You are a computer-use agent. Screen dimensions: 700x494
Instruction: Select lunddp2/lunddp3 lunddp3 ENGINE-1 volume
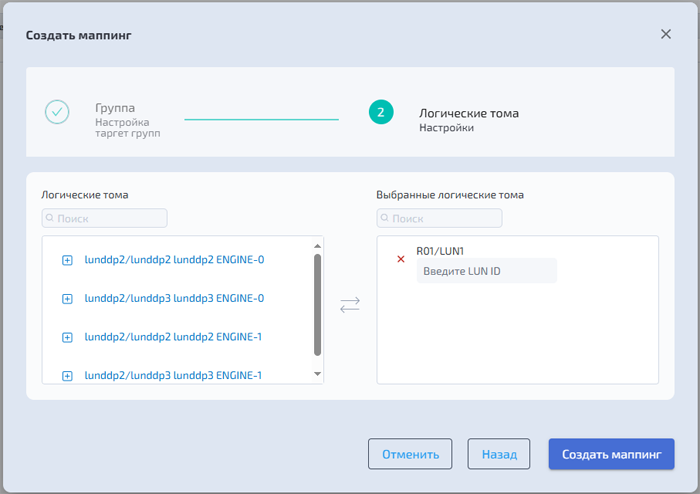tap(173, 375)
